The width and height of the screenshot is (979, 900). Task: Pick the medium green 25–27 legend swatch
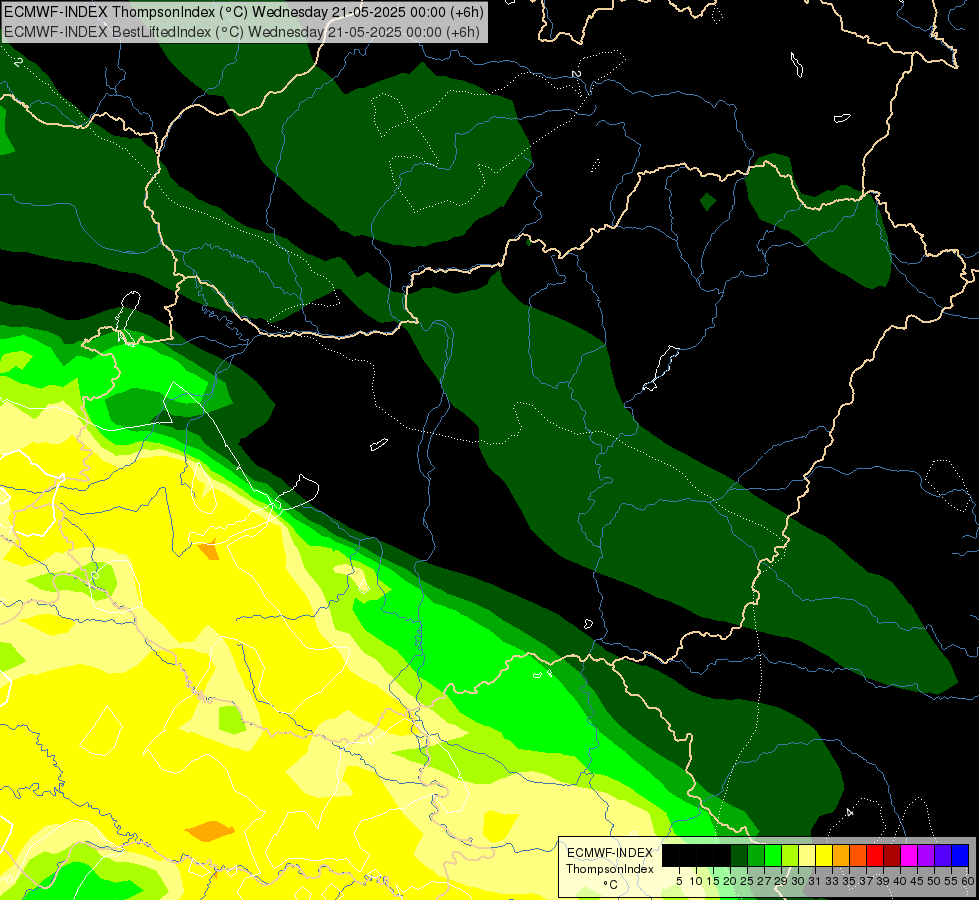(755, 855)
